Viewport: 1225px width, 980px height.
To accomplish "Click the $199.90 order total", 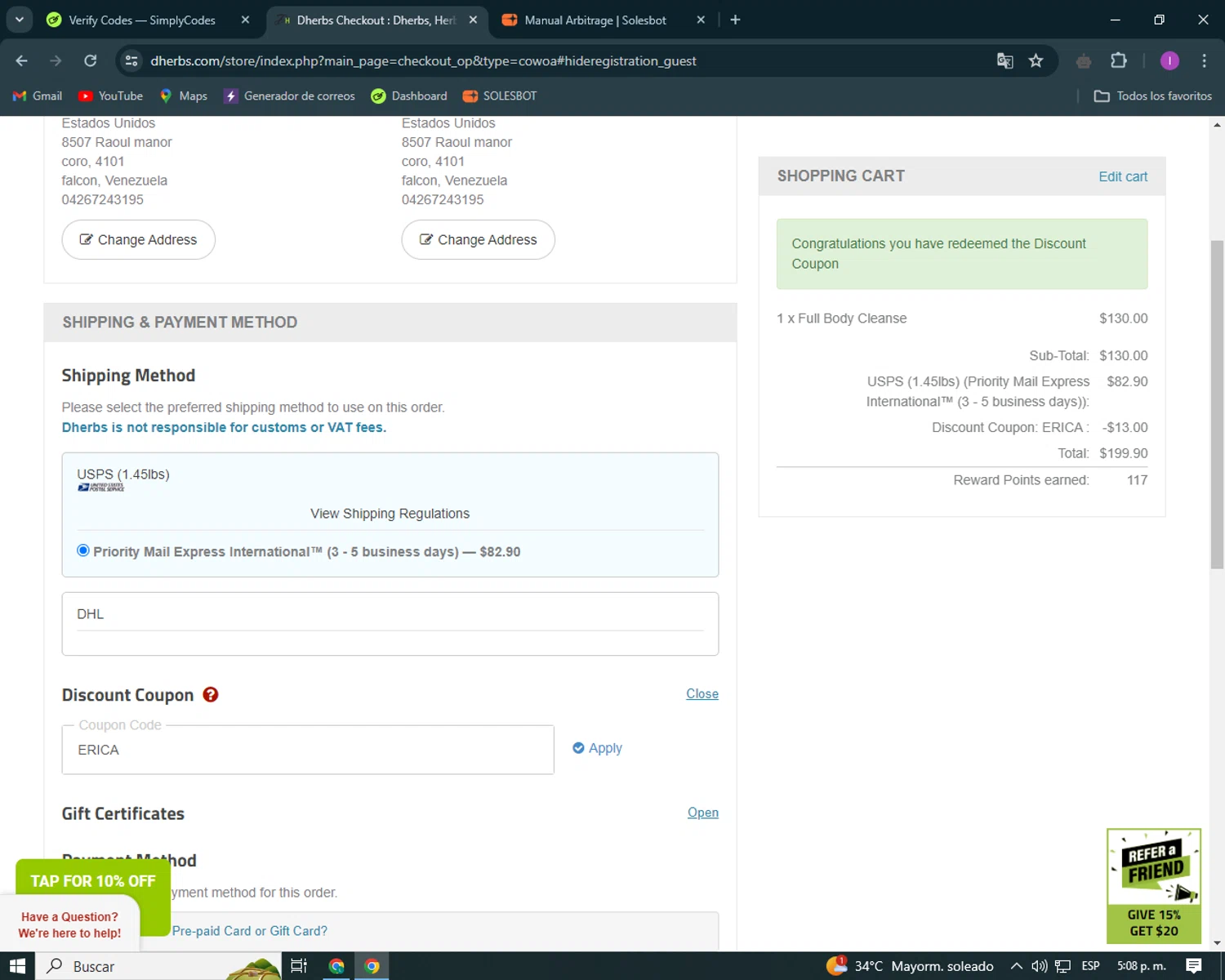I will click(x=1124, y=453).
